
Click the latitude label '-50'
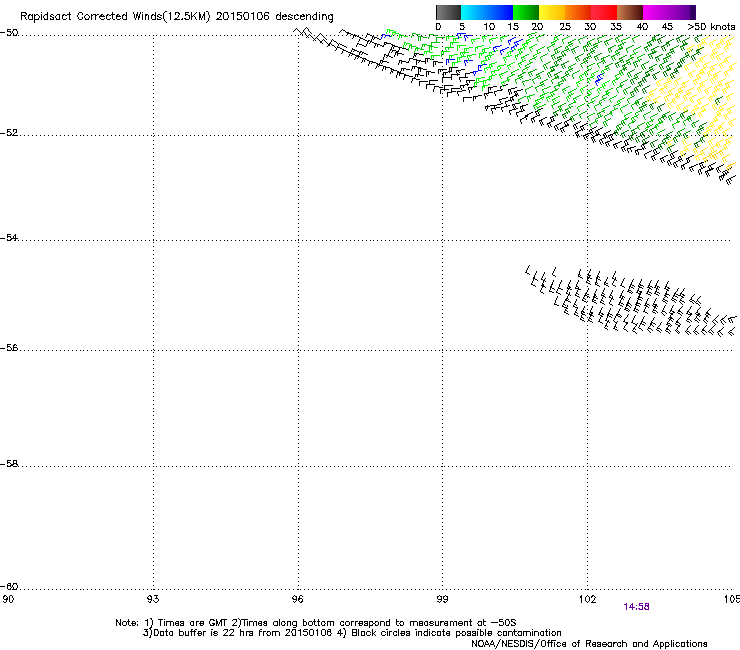pos(9,33)
